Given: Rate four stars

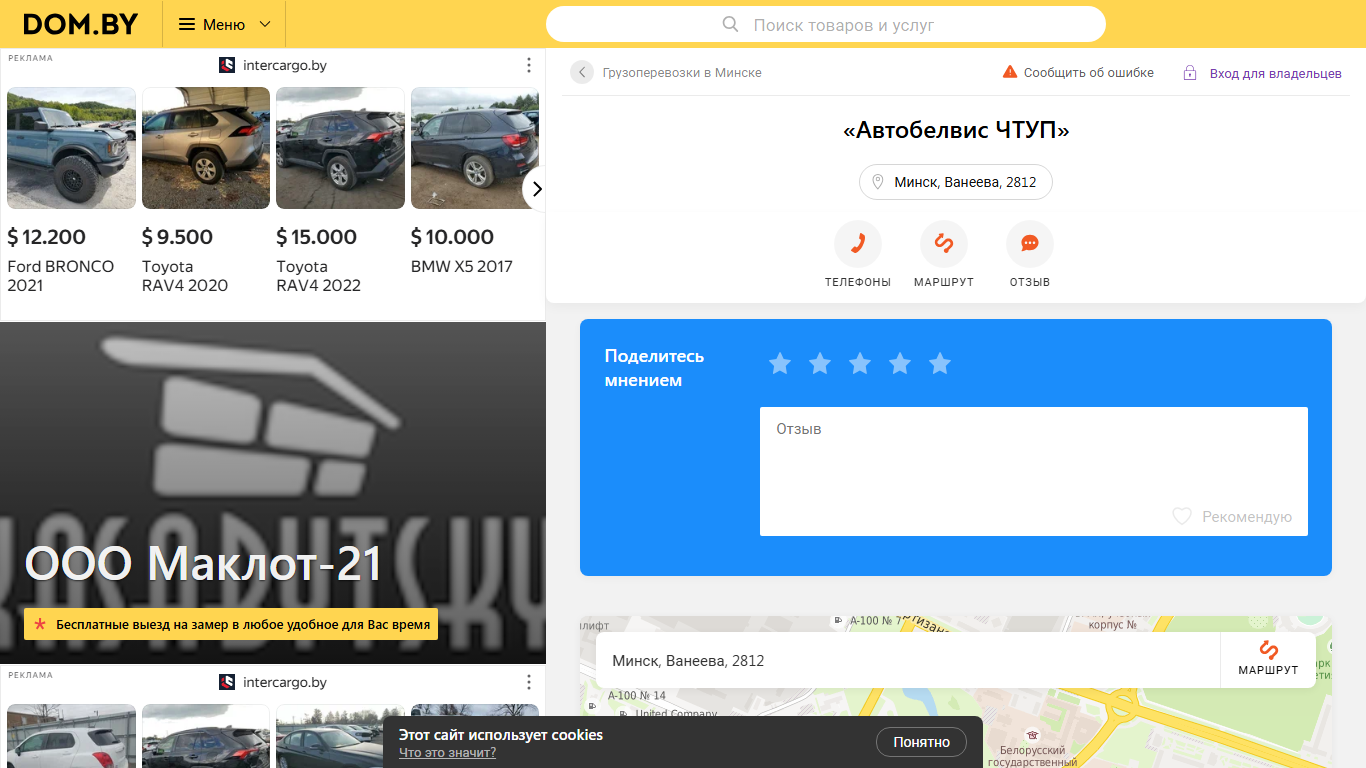Looking at the screenshot, I should (900, 363).
